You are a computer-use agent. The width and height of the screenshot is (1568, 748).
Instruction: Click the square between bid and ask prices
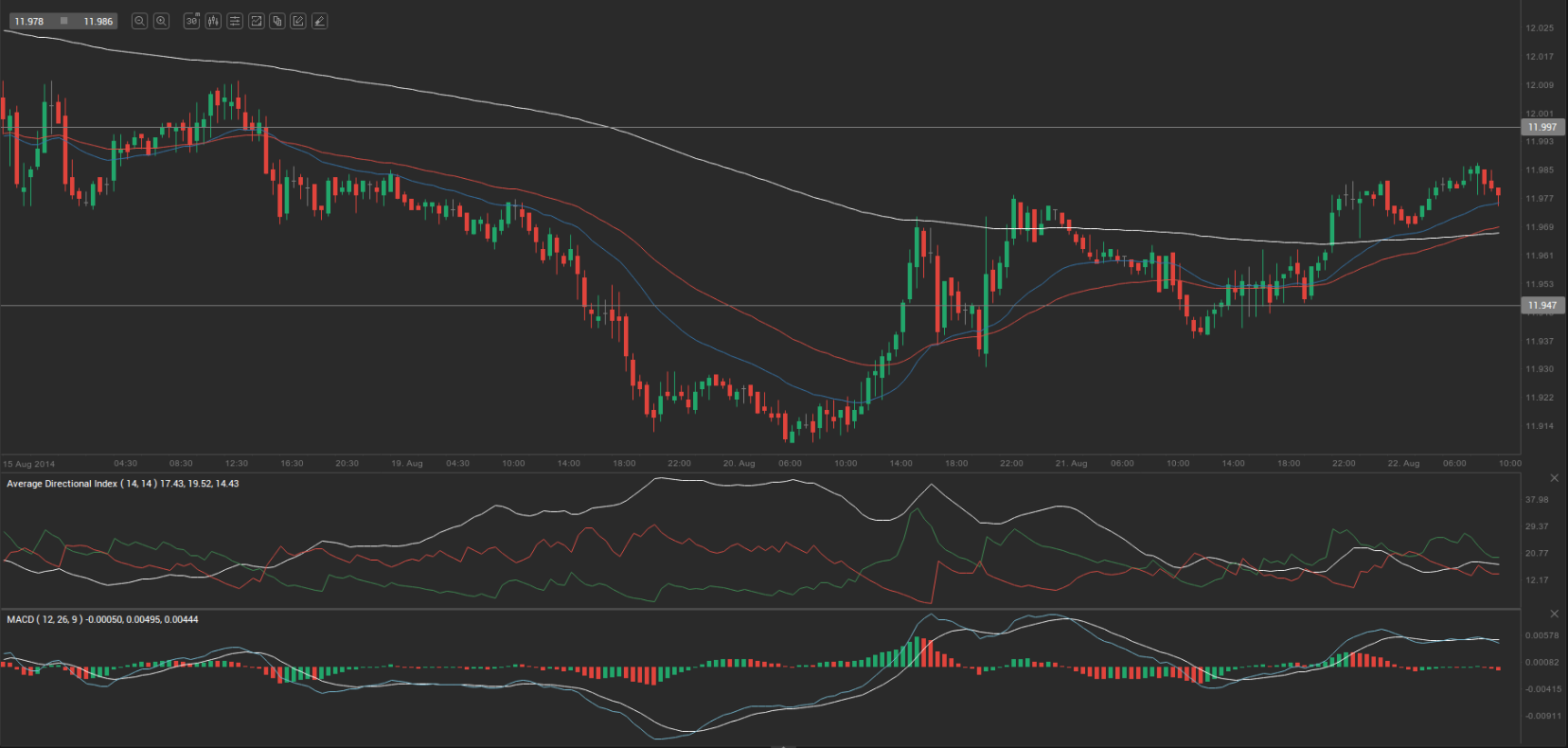click(63, 21)
